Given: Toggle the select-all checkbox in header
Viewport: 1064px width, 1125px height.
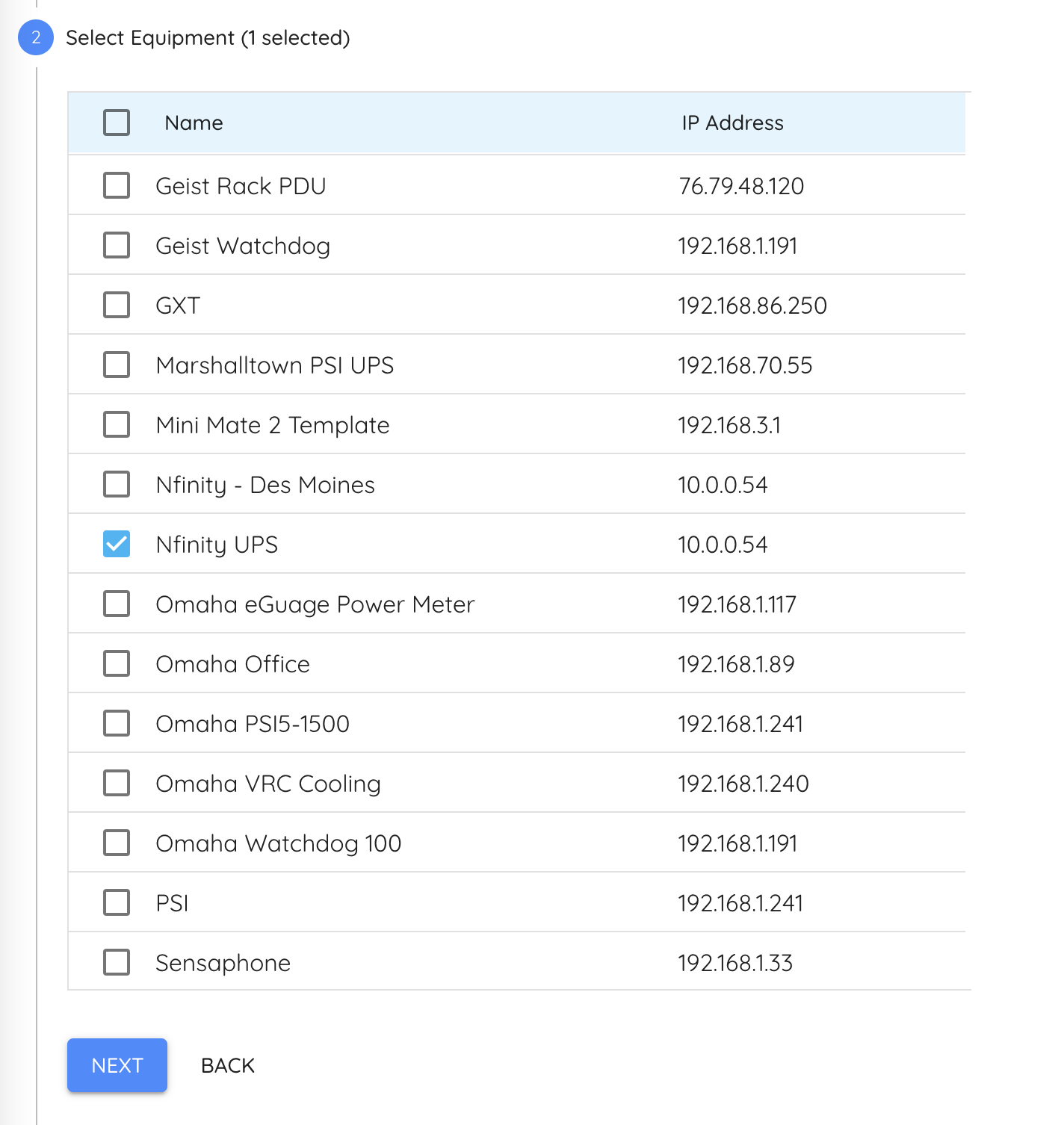Looking at the screenshot, I should tap(117, 123).
